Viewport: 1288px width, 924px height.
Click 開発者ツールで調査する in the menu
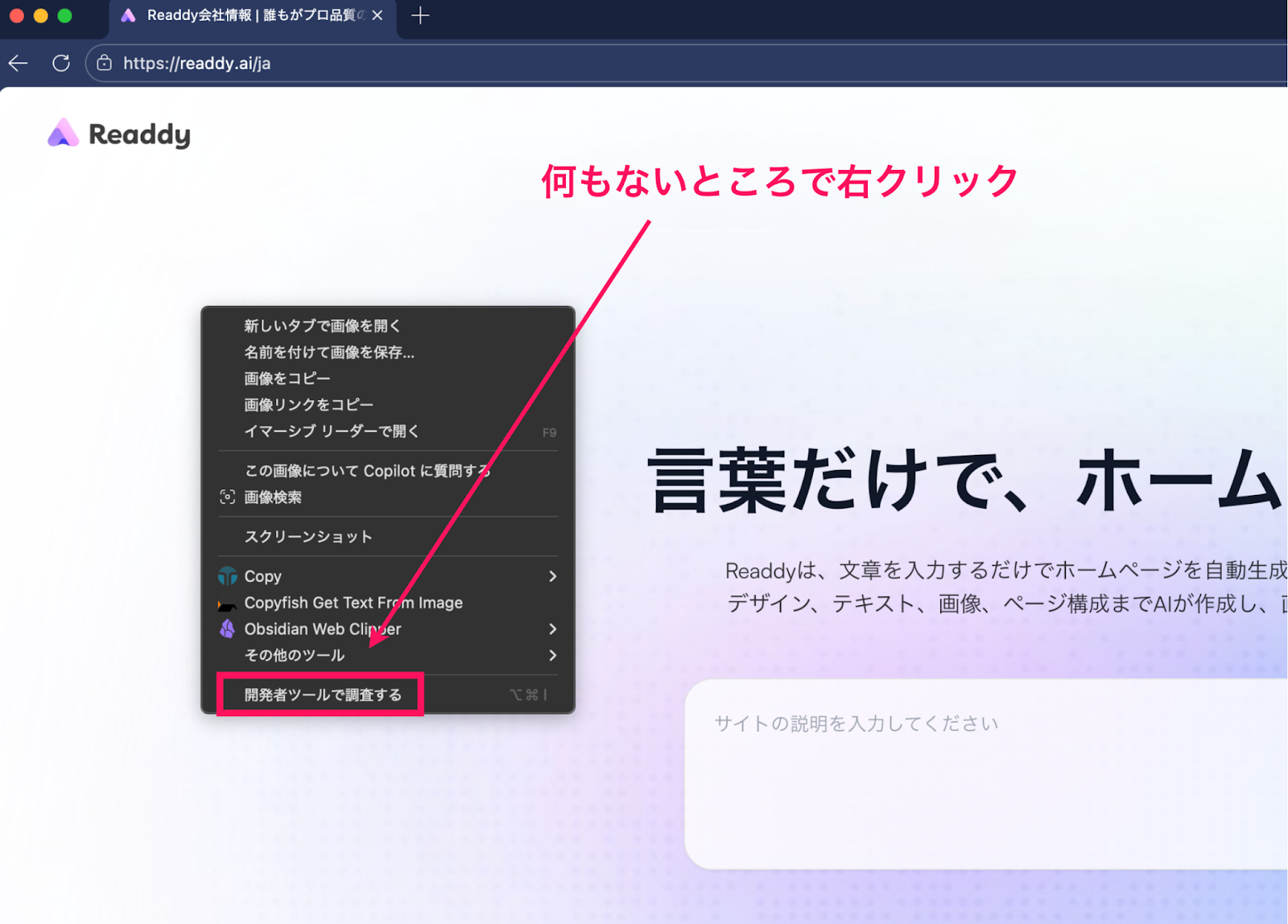point(321,693)
